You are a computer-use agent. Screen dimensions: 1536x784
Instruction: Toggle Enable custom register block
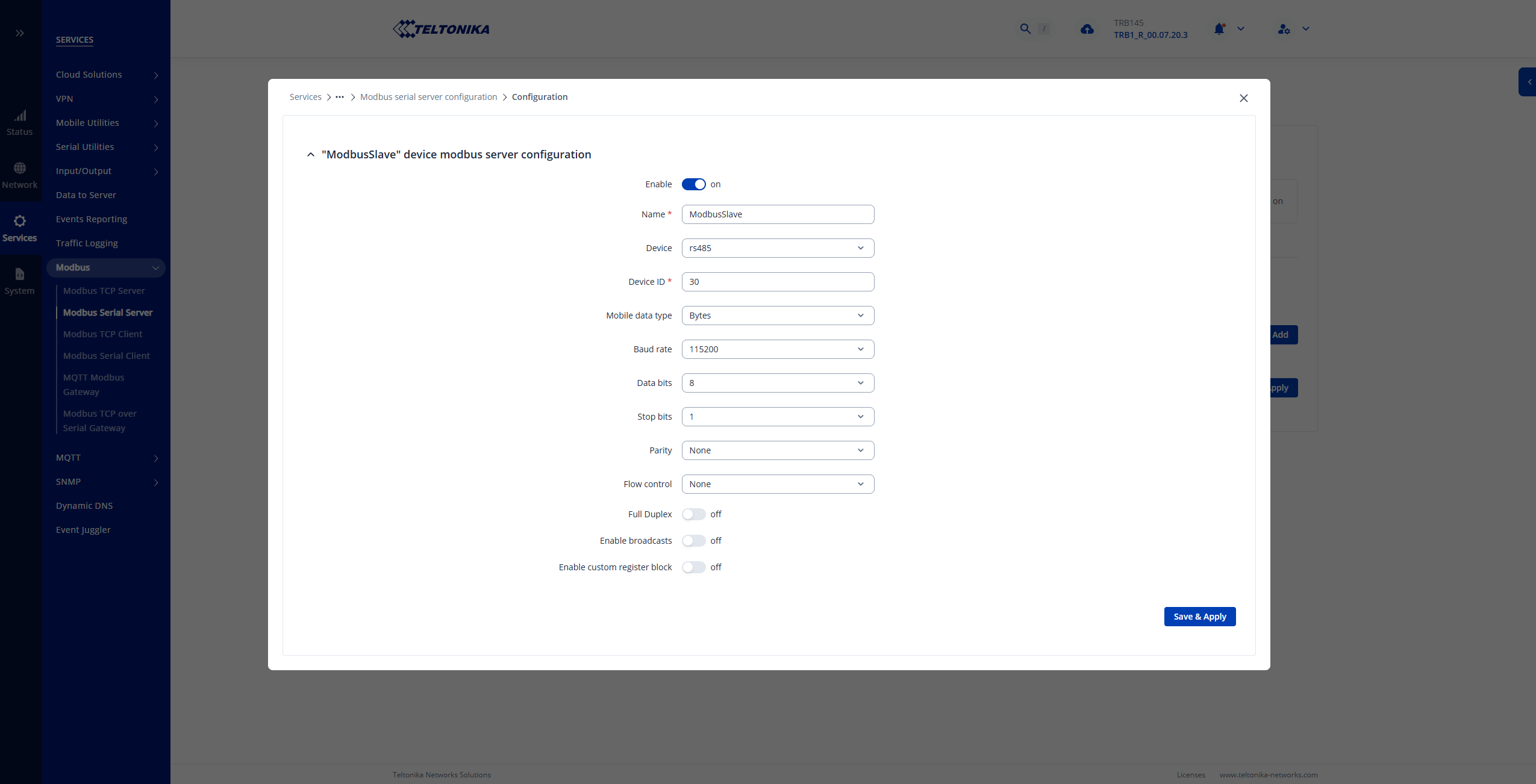point(693,567)
